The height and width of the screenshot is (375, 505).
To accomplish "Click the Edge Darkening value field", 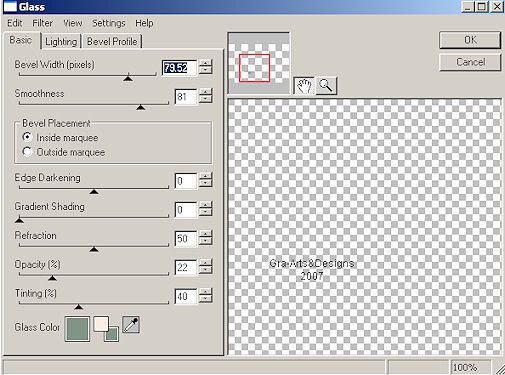I will coord(186,181).
